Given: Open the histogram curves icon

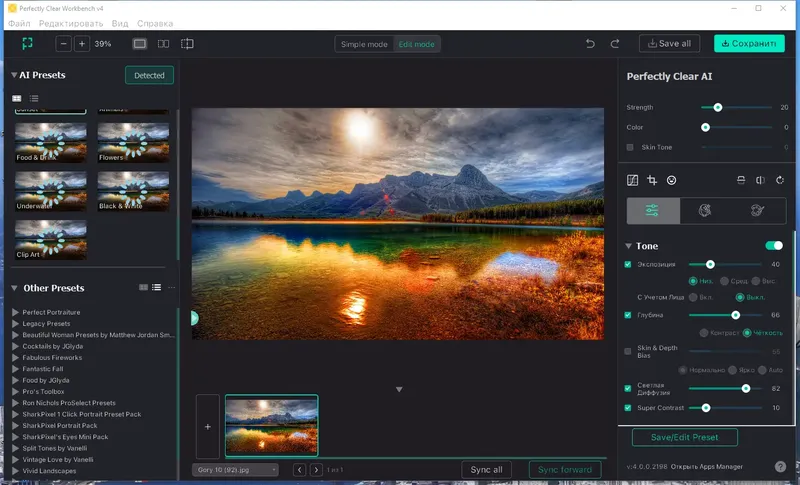Looking at the screenshot, I should point(632,181).
